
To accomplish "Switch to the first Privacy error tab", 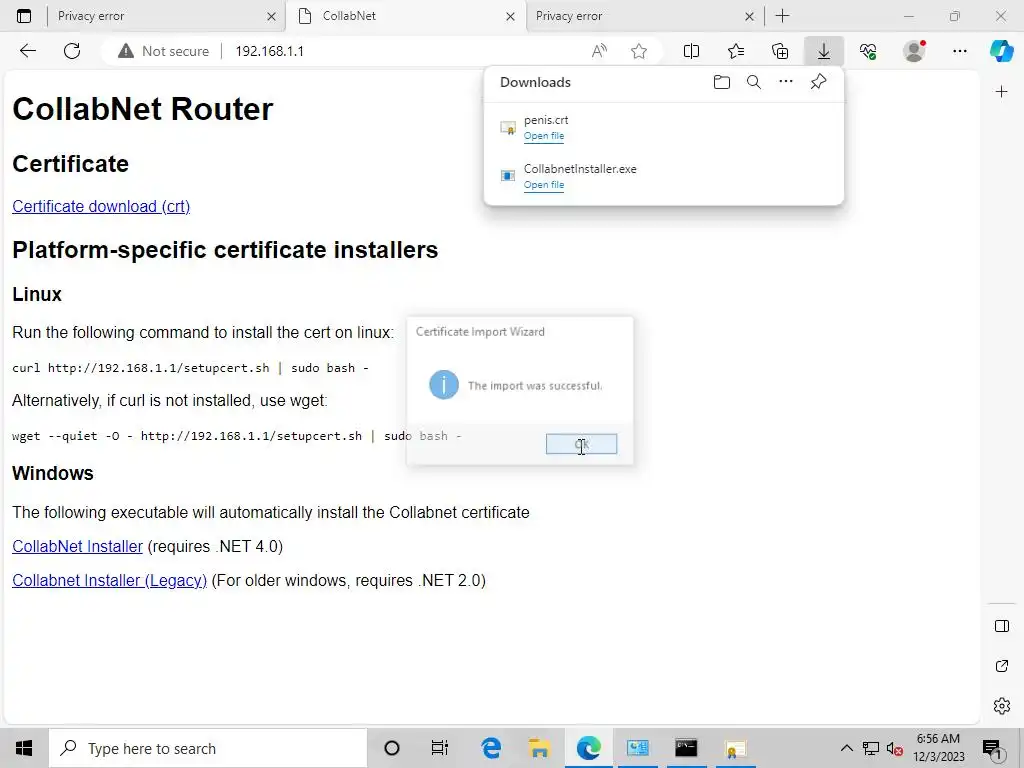I will pyautogui.click(x=157, y=16).
